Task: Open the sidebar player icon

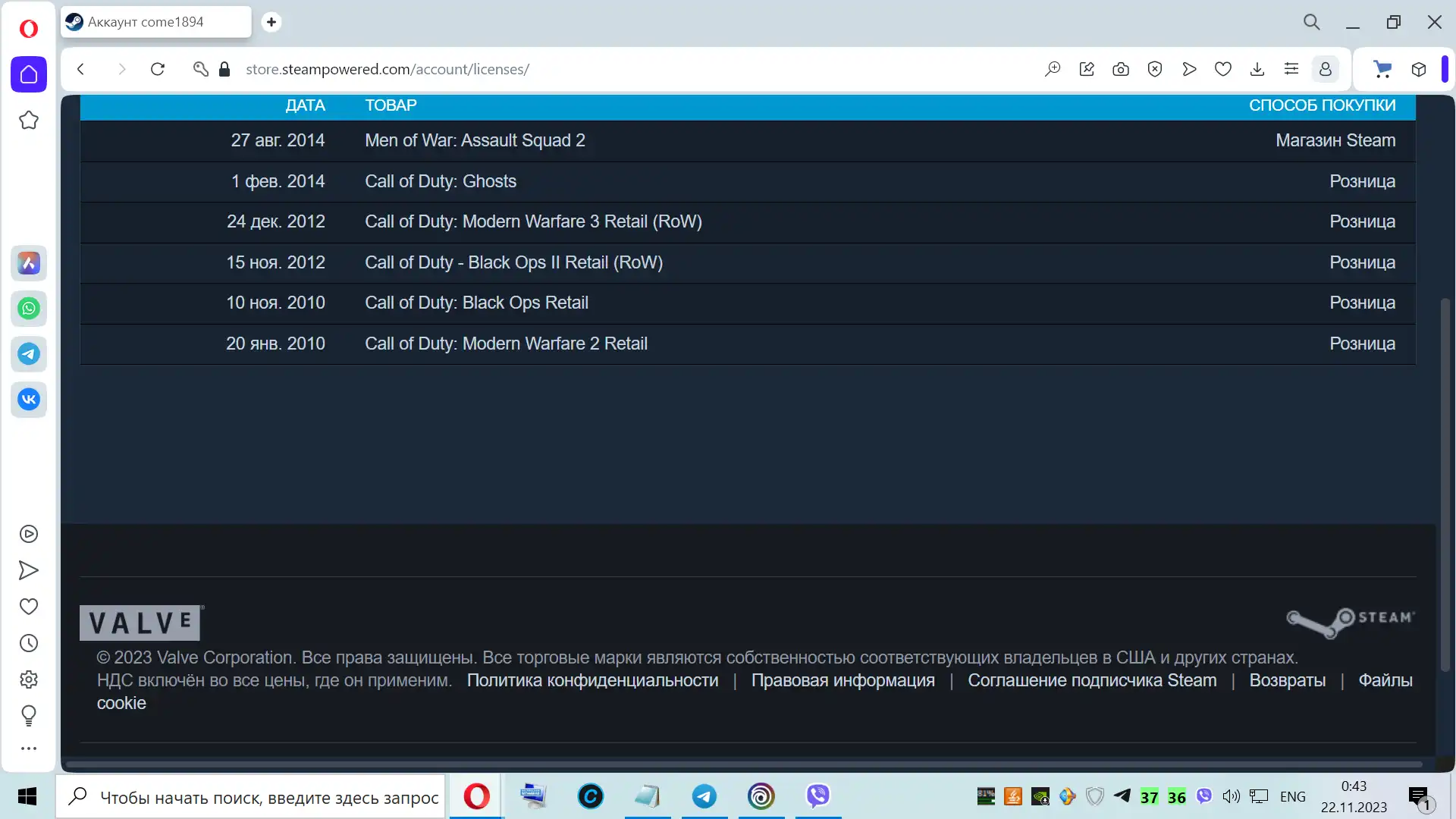Action: [29, 534]
